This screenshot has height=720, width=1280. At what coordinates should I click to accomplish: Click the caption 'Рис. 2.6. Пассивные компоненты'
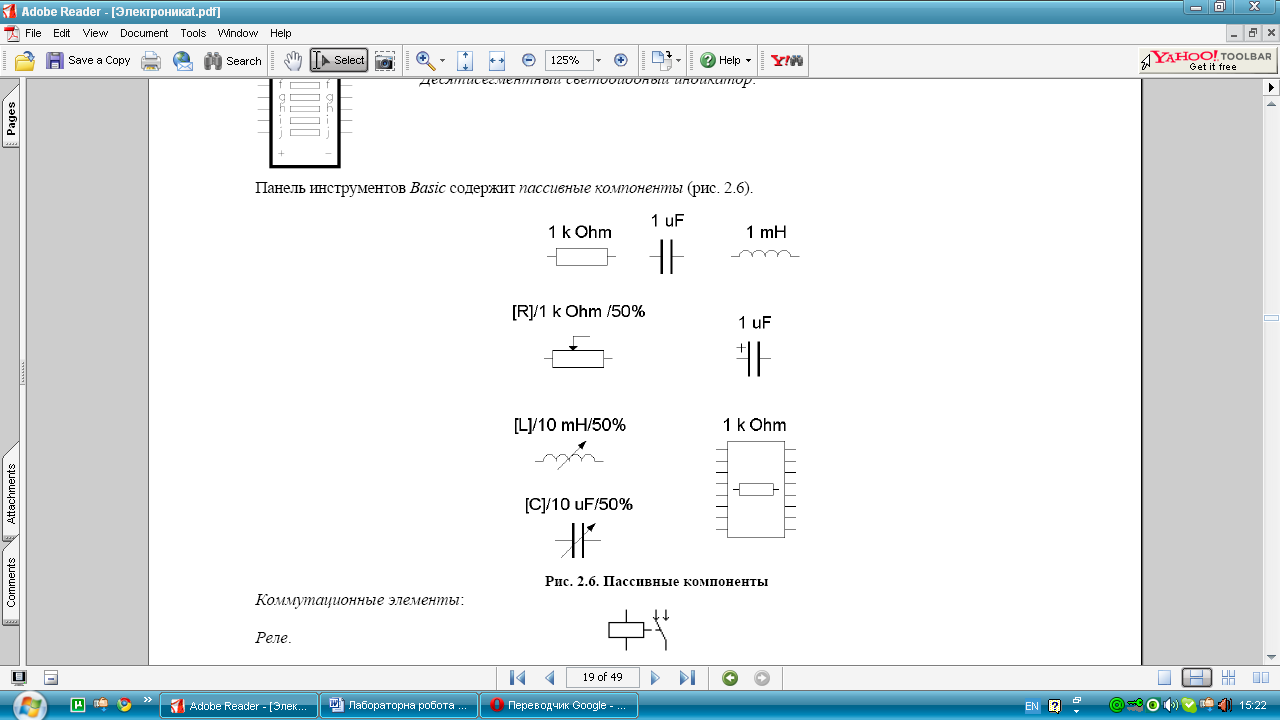pyautogui.click(x=657, y=581)
